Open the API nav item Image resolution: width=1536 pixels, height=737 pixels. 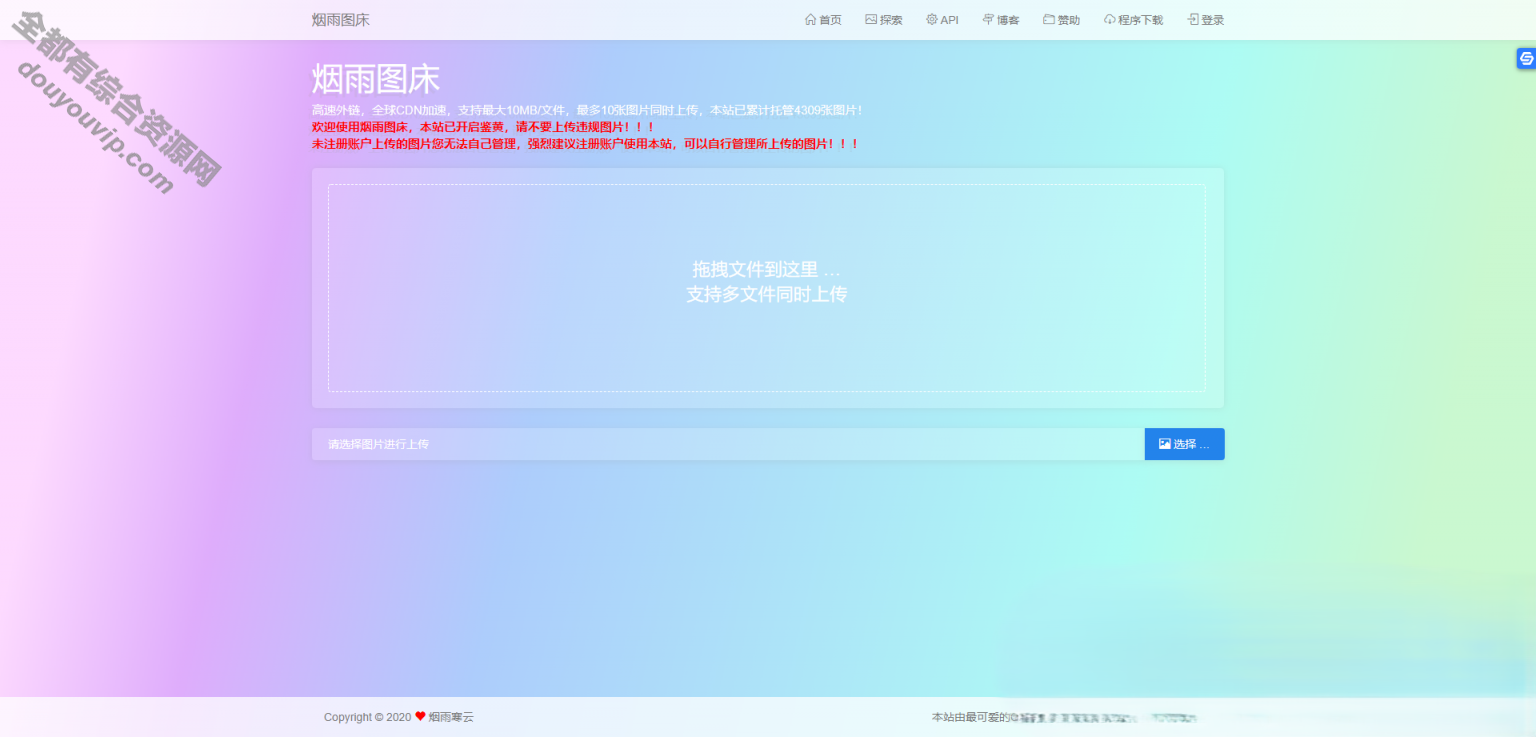point(942,20)
